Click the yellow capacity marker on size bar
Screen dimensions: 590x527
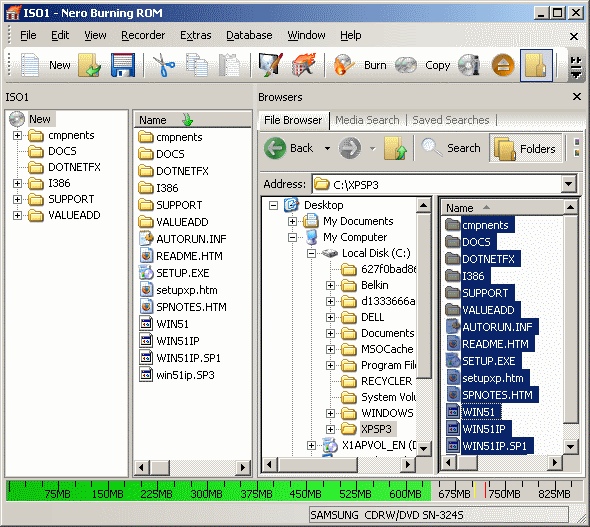pyautogui.click(x=474, y=491)
